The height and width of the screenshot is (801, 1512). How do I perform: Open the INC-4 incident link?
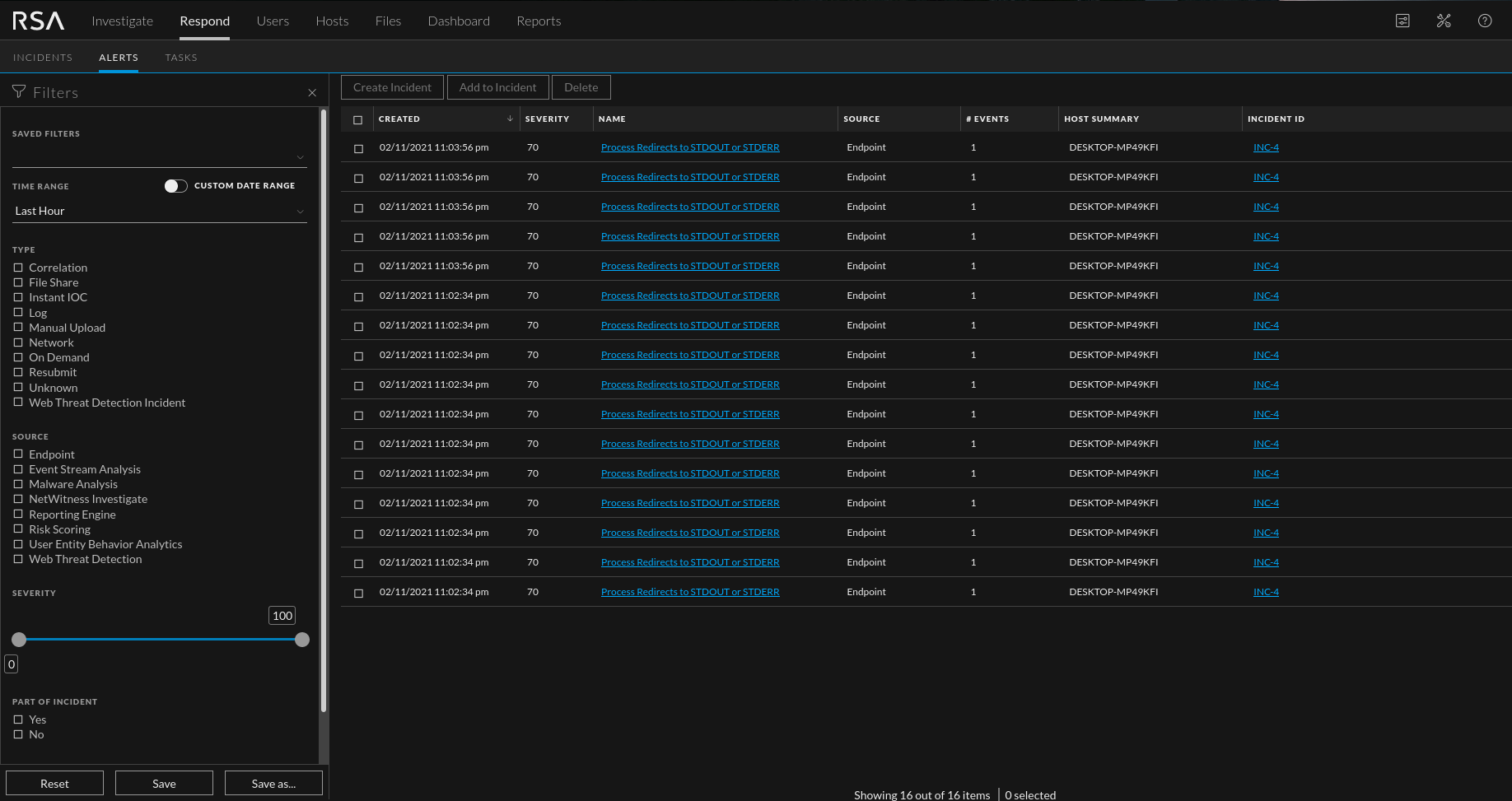tap(1266, 147)
